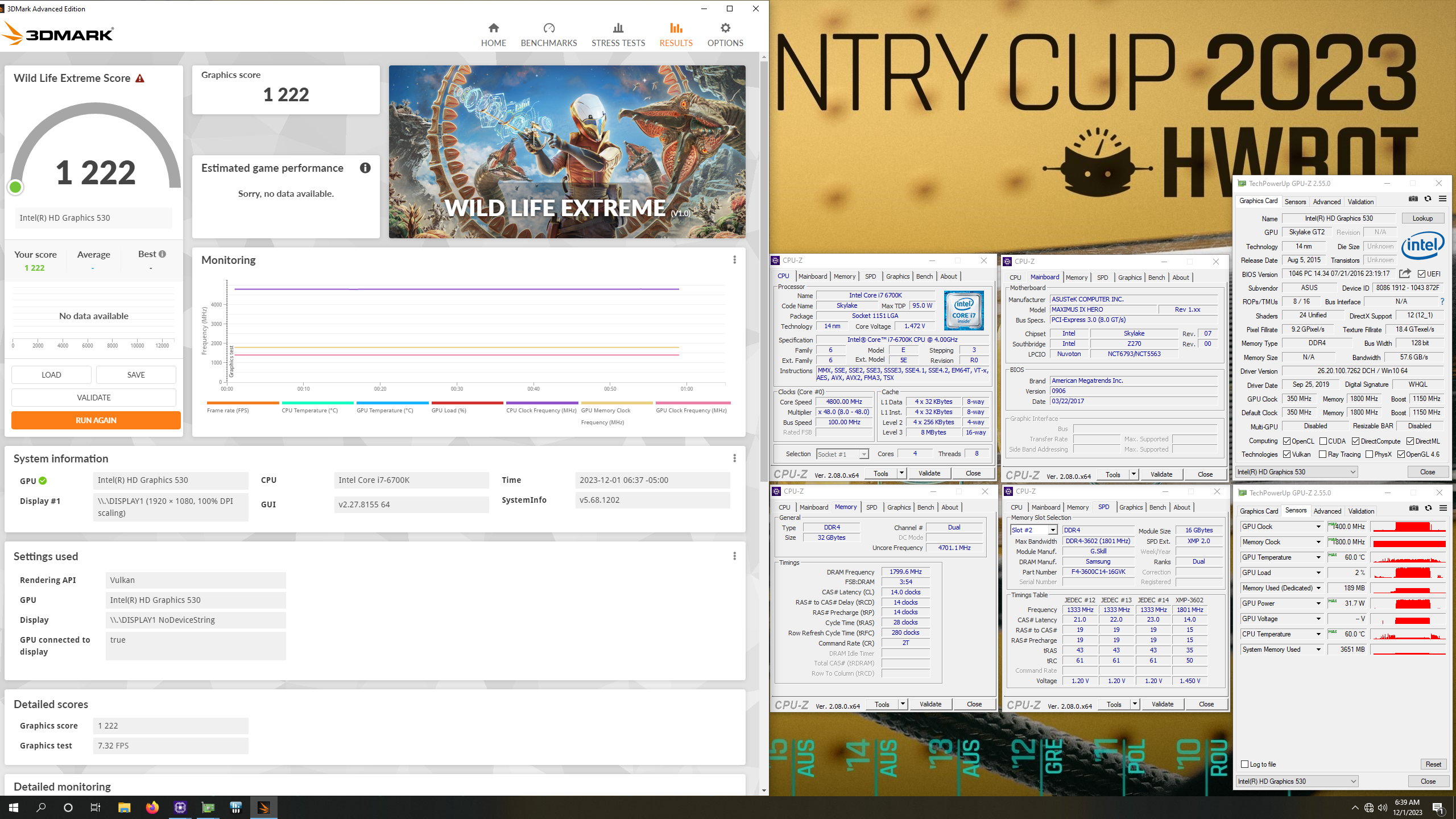Click the GPU-Z BIOS export share icon
This screenshot has width=1456, height=819.
click(x=1405, y=274)
